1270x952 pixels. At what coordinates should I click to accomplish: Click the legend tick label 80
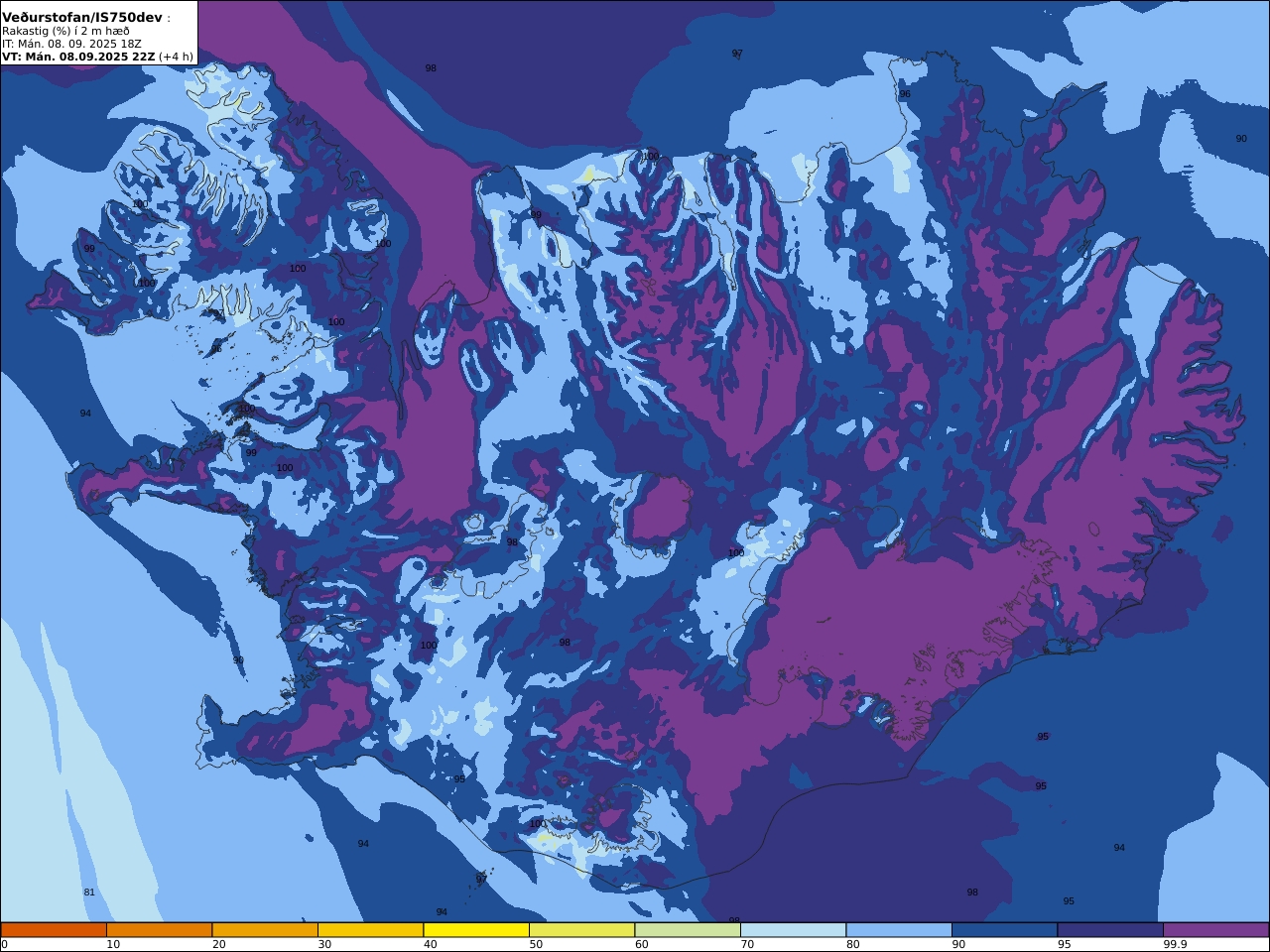click(852, 944)
